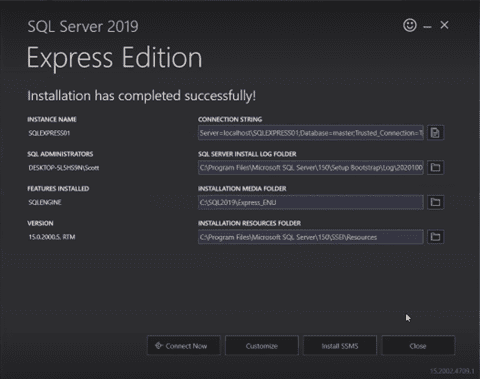The height and width of the screenshot is (379, 480).
Task: Click the SQL ADMINISTRATORS label
Action: [x=60, y=154]
